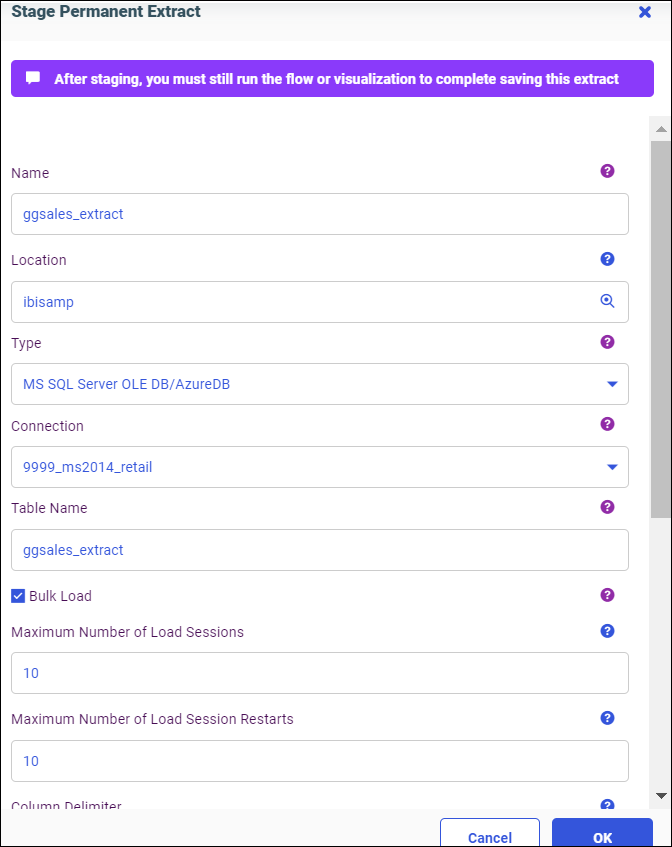Click the Location browse magnifier icon
This screenshot has height=847, width=672.
pos(607,301)
